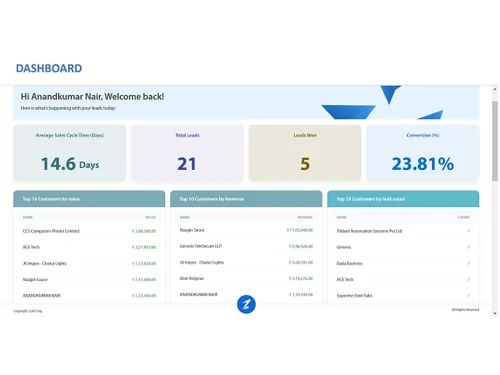The height and width of the screenshot is (375, 500).
Task: Select Vinit Polymer row
Action: click(246, 278)
